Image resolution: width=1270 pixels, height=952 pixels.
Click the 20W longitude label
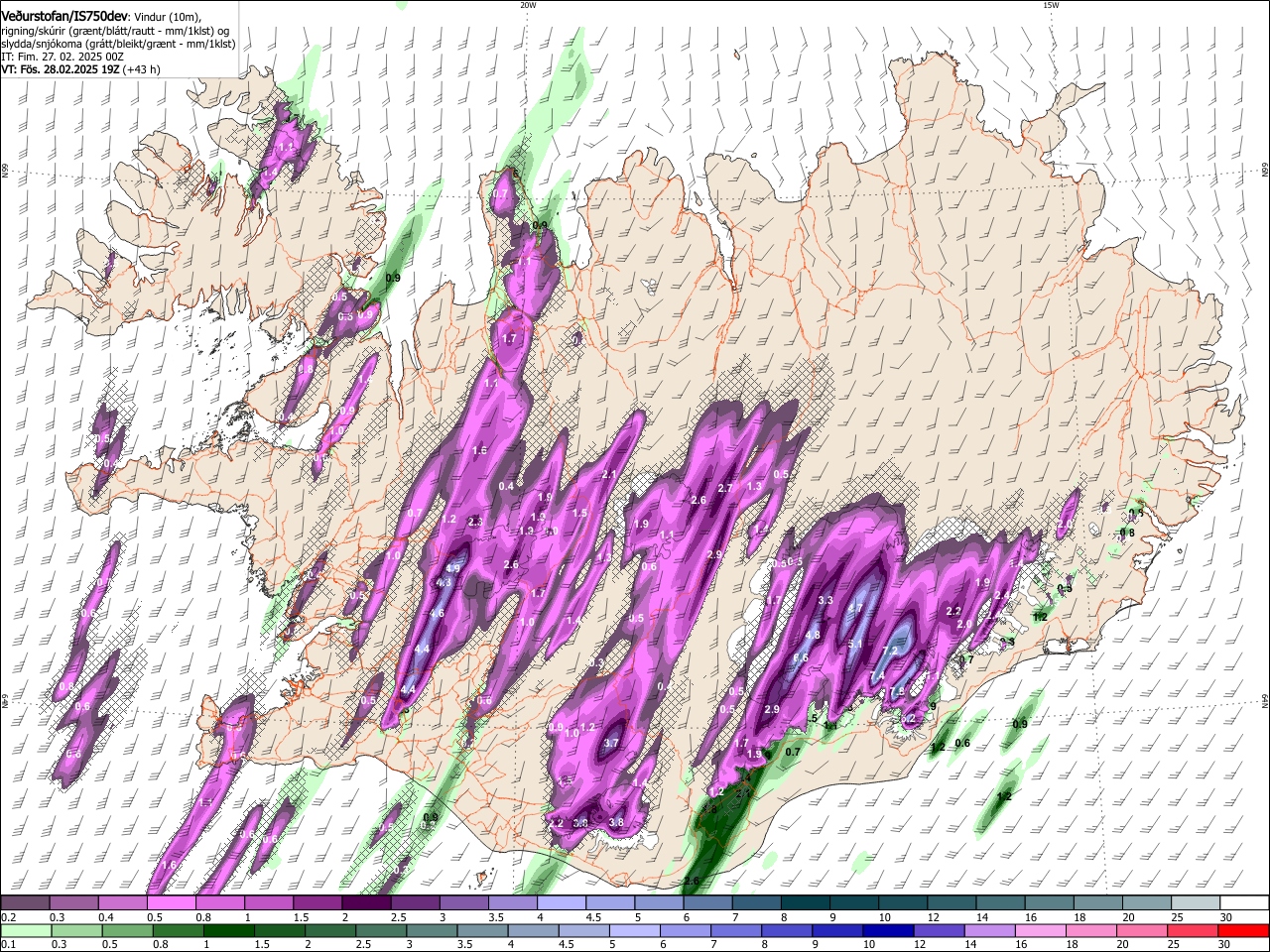pyautogui.click(x=528, y=5)
